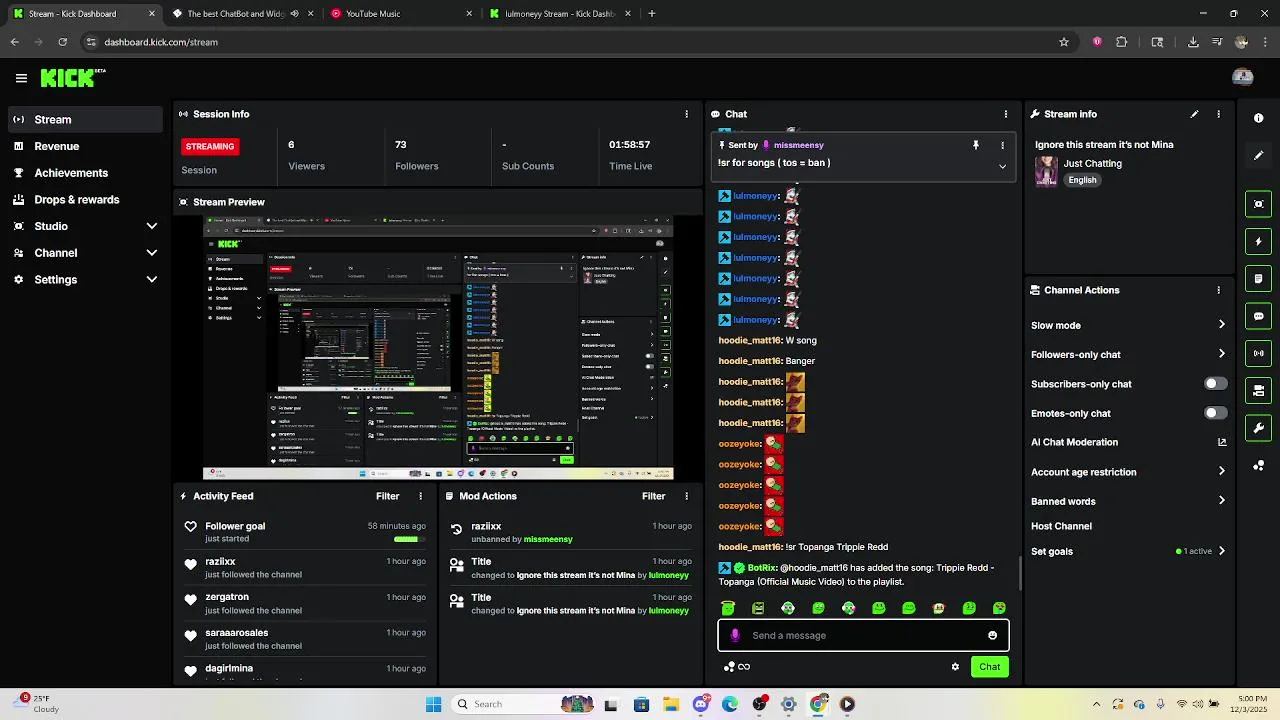This screenshot has height=720, width=1280.
Task: Toggle Subscribers-only chat switch
Action: (1215, 384)
